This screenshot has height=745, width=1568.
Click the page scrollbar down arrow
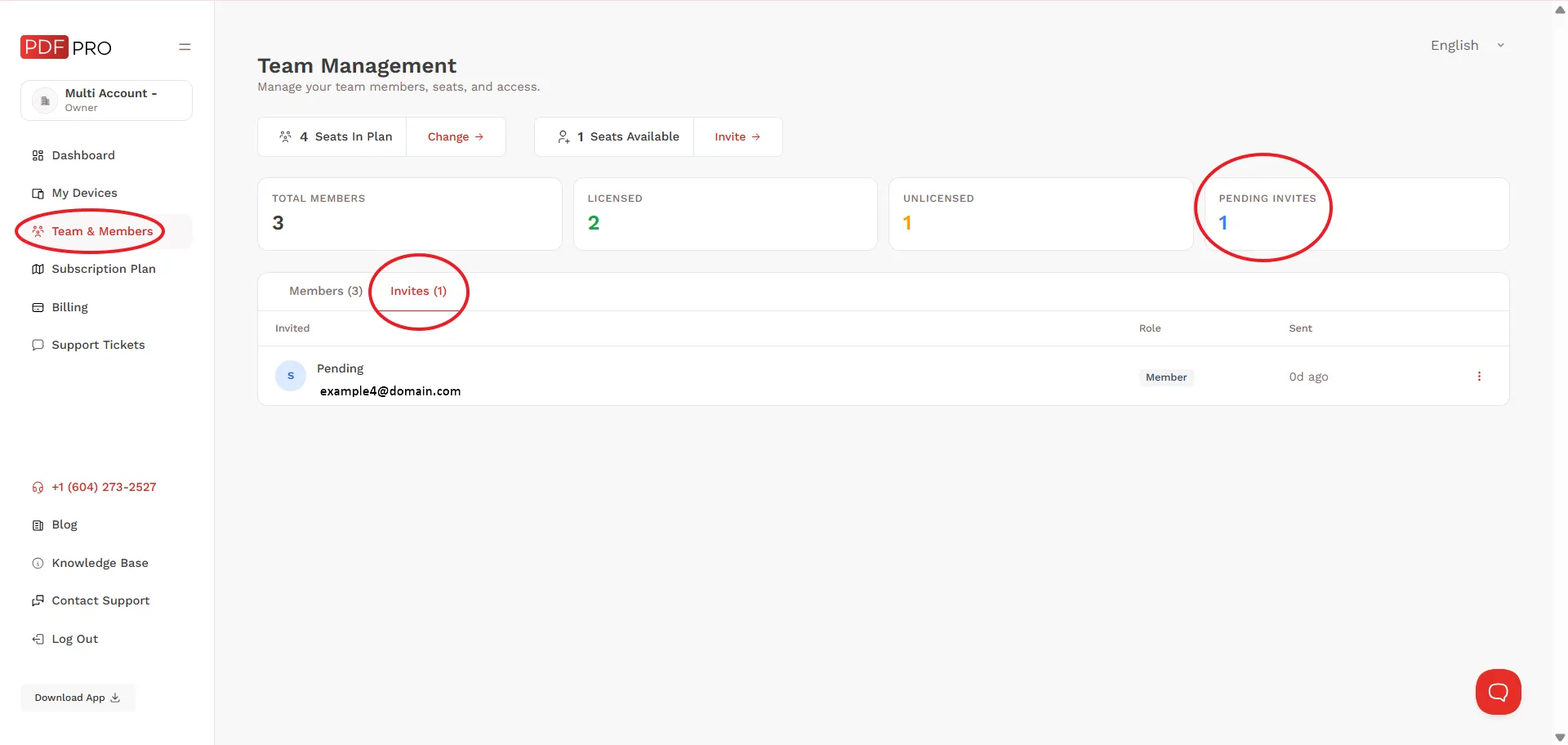point(1560,738)
